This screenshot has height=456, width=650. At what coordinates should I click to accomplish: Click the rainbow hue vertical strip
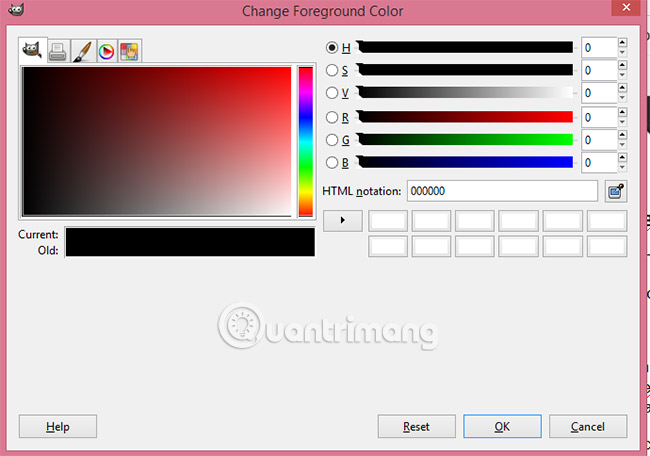[306, 141]
